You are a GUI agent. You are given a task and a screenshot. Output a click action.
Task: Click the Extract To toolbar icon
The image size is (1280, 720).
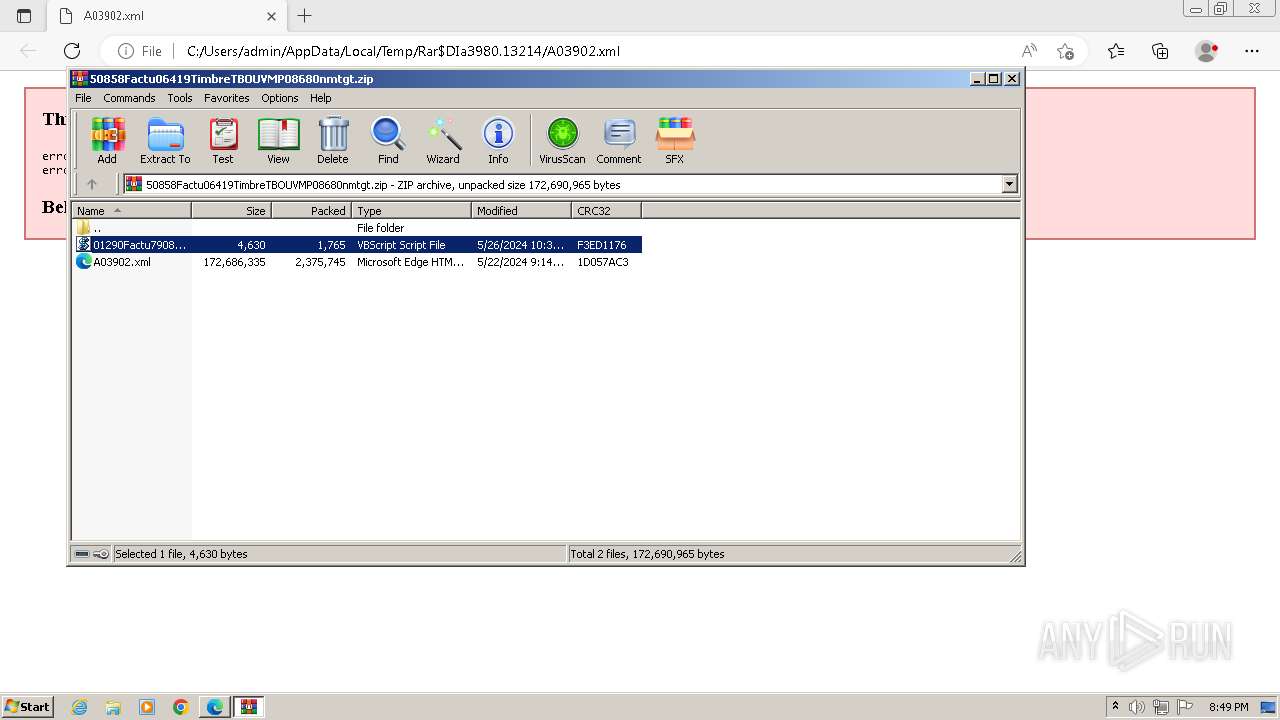pyautogui.click(x=165, y=141)
